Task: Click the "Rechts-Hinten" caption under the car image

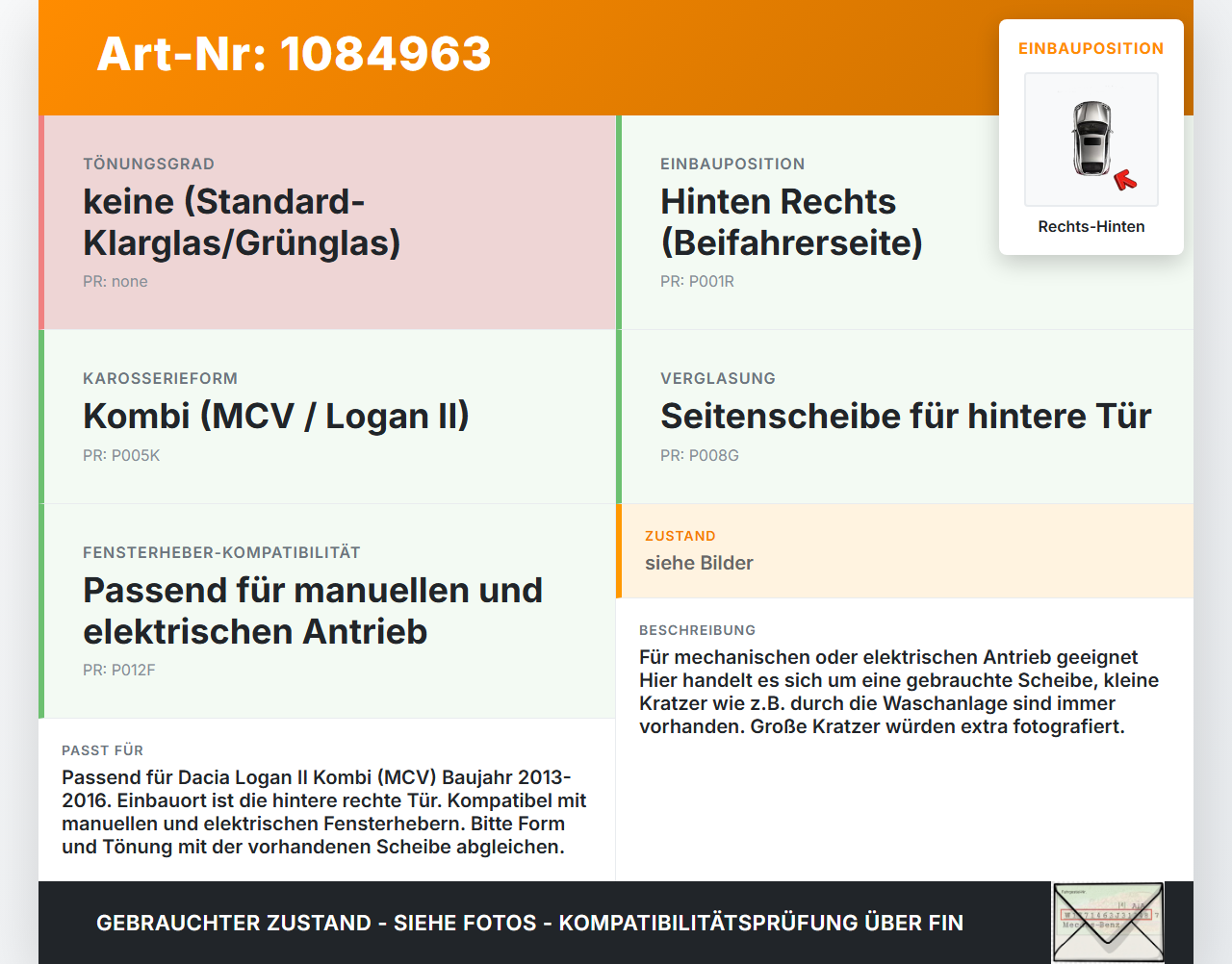Action: click(1091, 226)
